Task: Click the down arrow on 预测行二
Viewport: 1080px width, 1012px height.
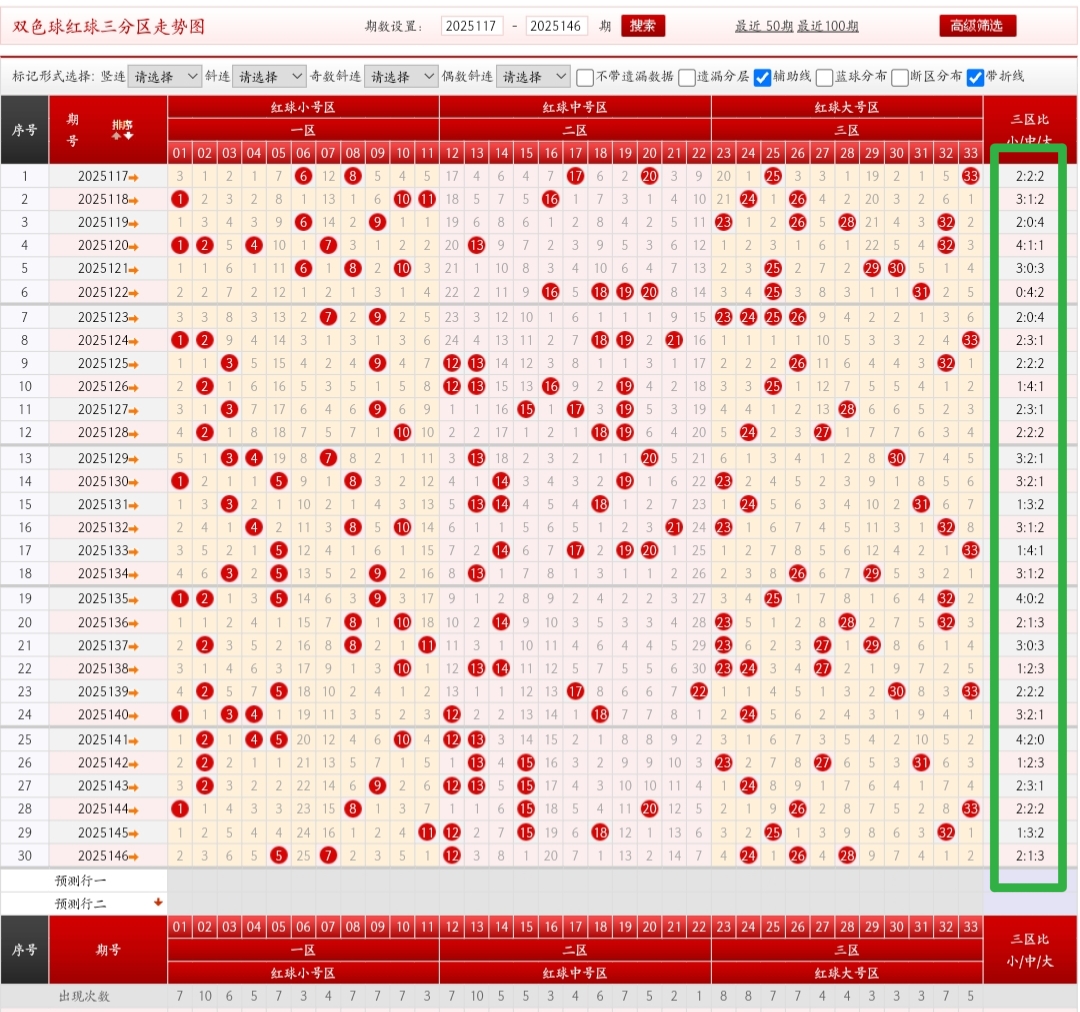Action: click(158, 902)
